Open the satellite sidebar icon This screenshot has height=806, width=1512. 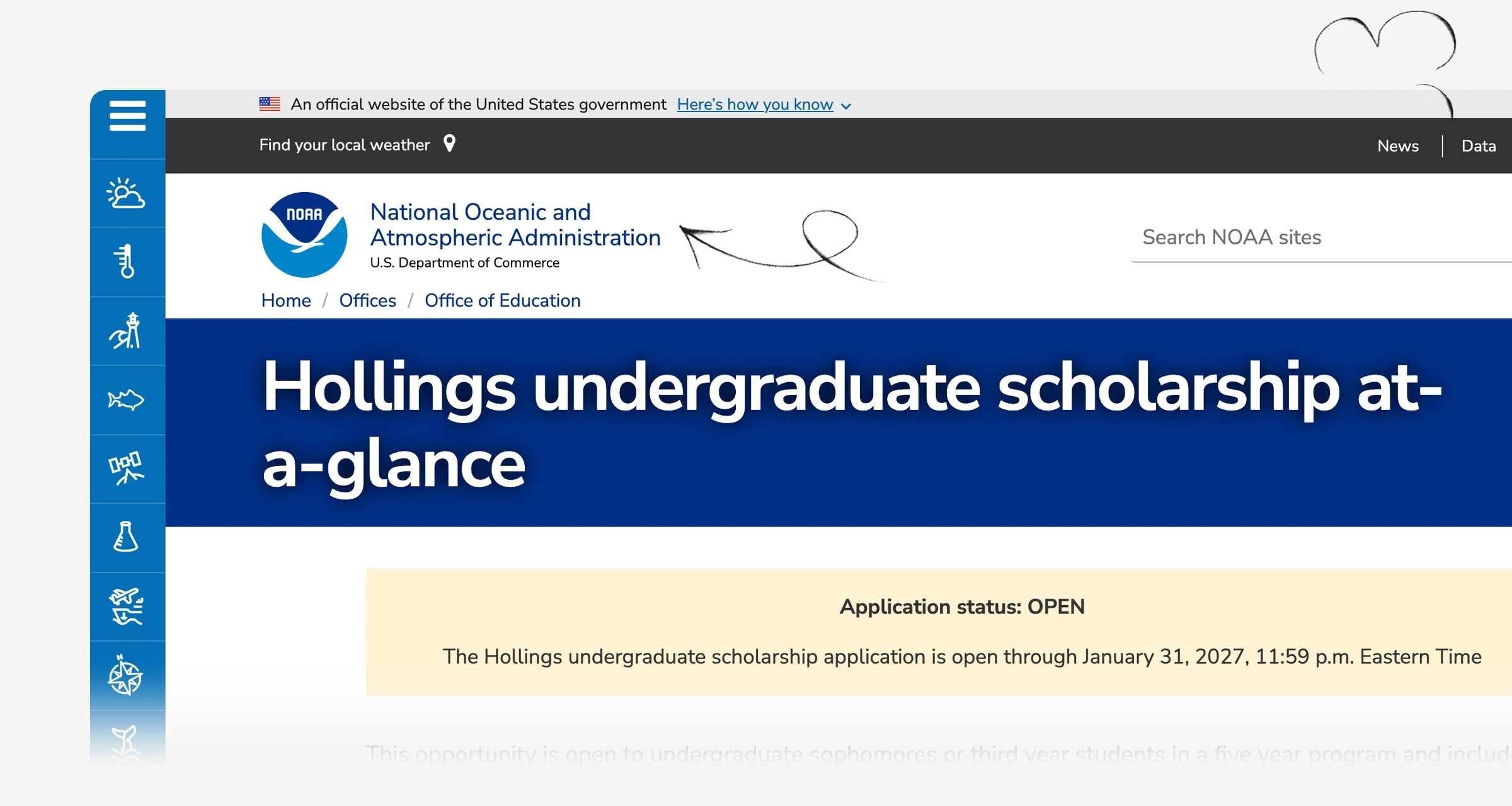pyautogui.click(x=127, y=468)
